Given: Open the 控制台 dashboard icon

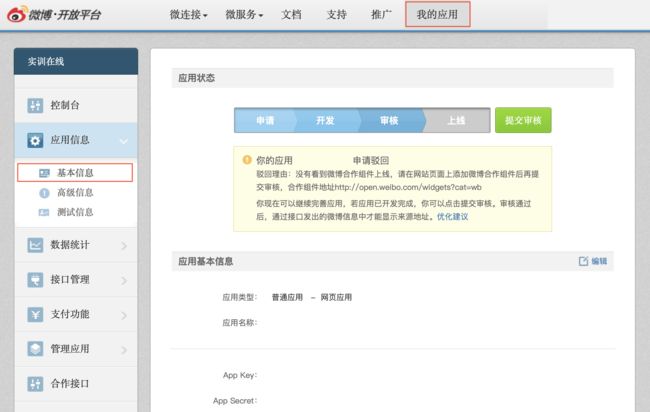Looking at the screenshot, I should 35,105.
